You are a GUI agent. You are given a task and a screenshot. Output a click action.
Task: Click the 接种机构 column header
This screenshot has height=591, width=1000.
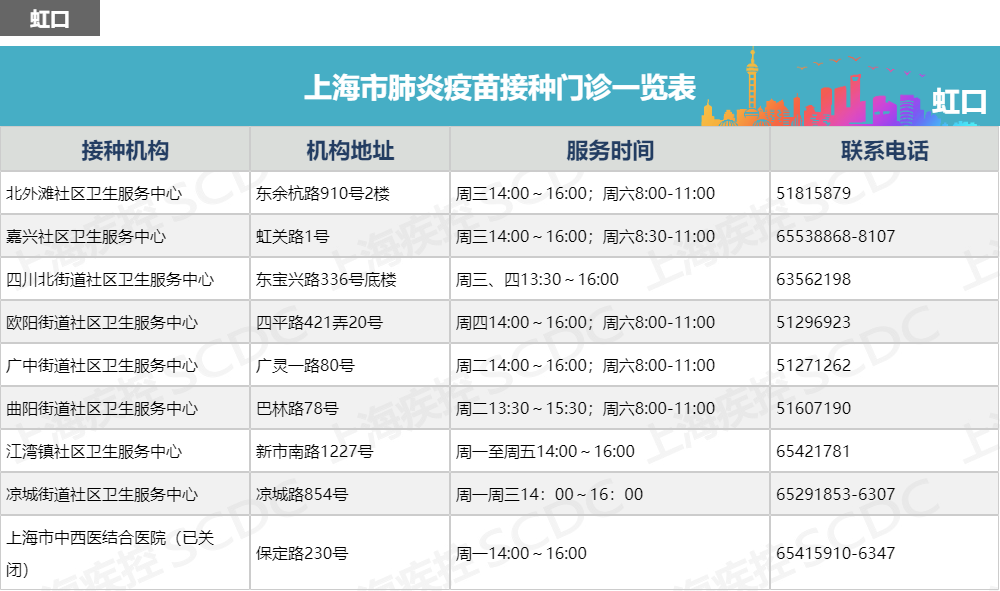(125, 150)
